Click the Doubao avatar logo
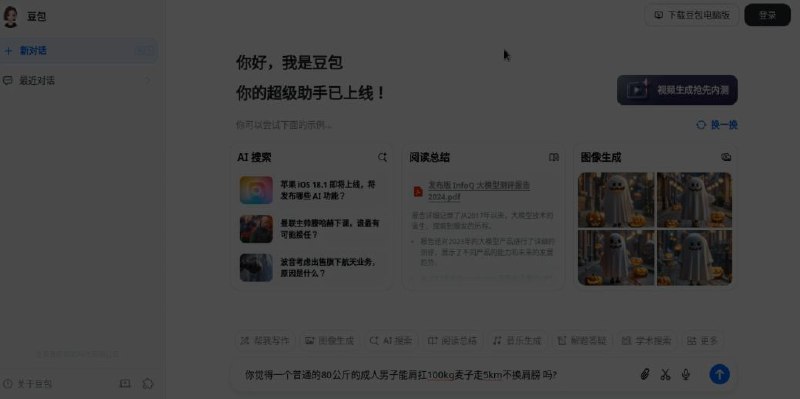Viewport: 800px width, 399px height. click(x=10, y=17)
